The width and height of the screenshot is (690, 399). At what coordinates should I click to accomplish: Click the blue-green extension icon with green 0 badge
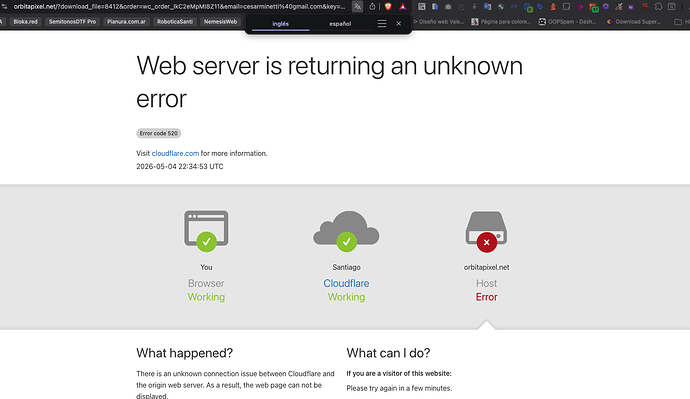[528, 7]
